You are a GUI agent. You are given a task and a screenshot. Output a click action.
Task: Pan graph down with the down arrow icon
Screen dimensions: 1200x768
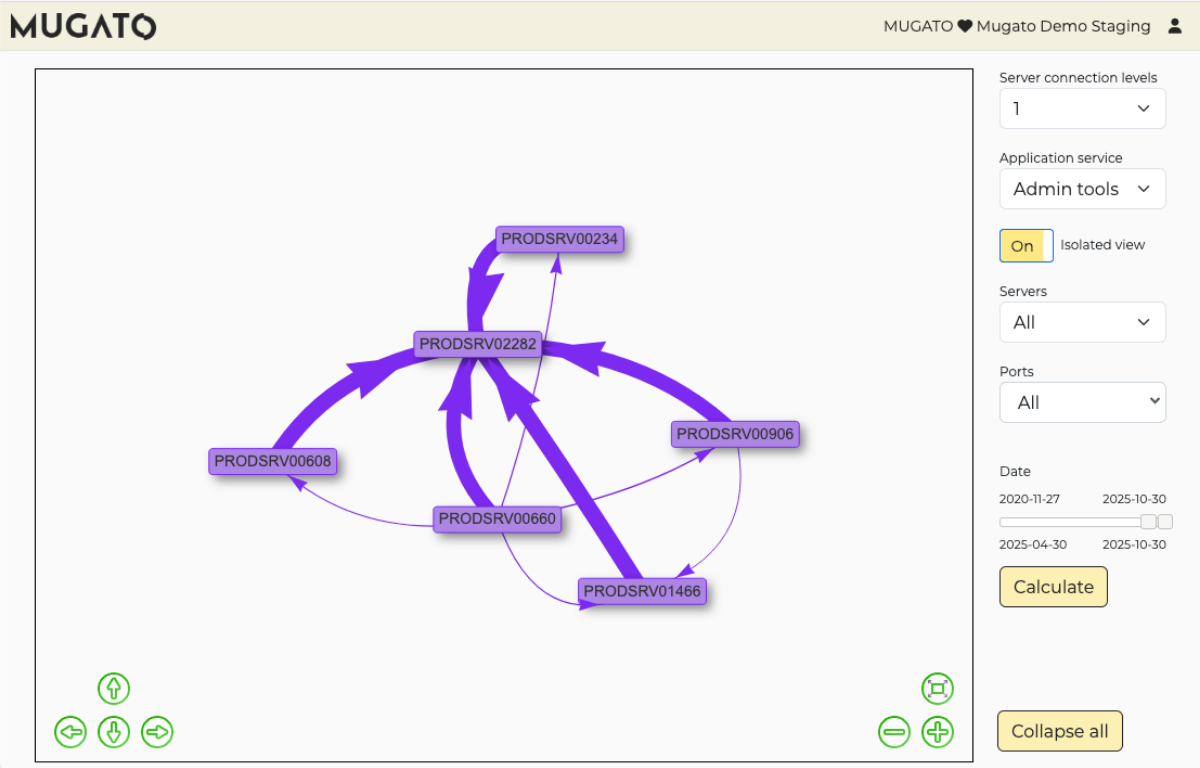(x=114, y=732)
